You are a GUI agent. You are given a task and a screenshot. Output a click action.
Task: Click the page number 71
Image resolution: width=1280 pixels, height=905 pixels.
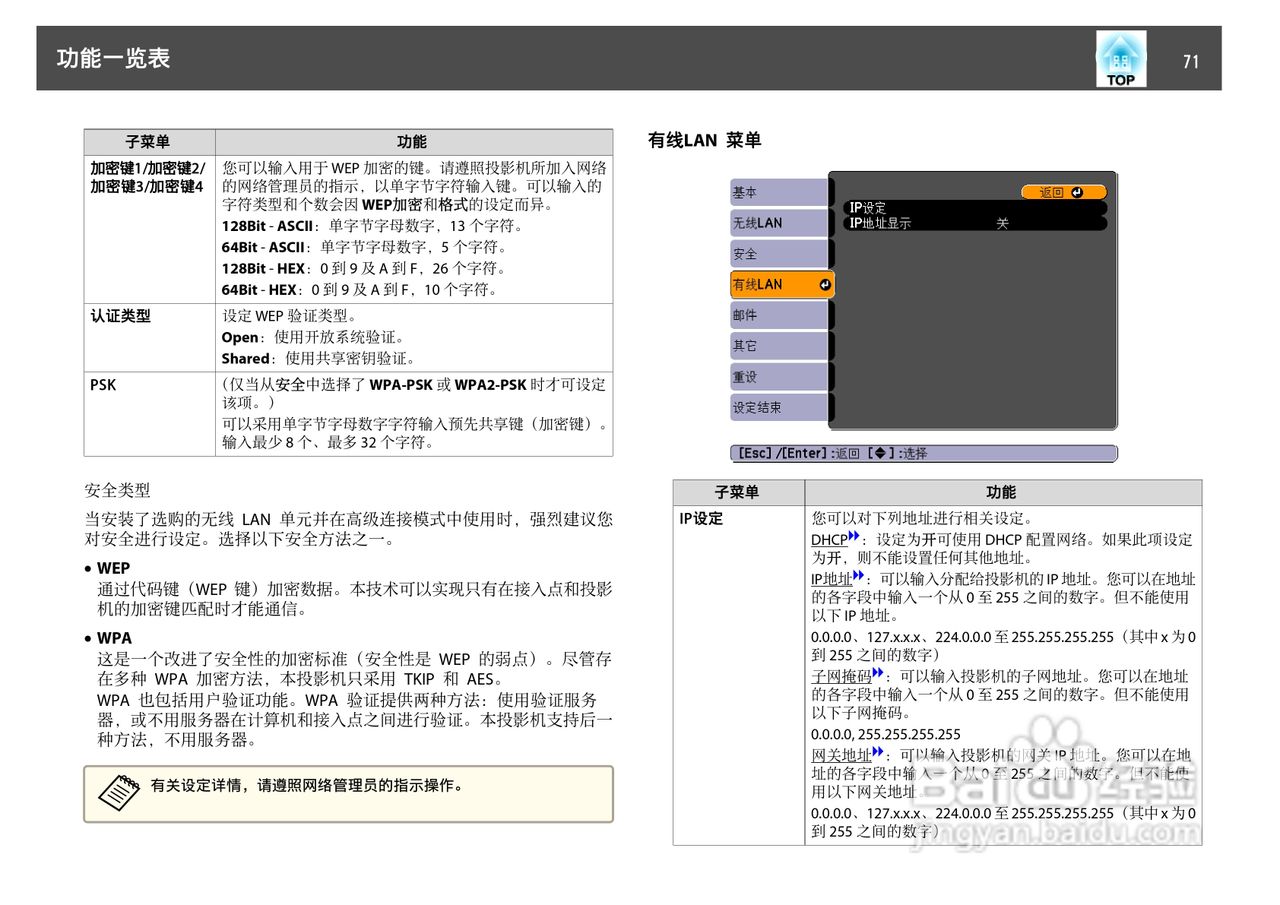1190,61
